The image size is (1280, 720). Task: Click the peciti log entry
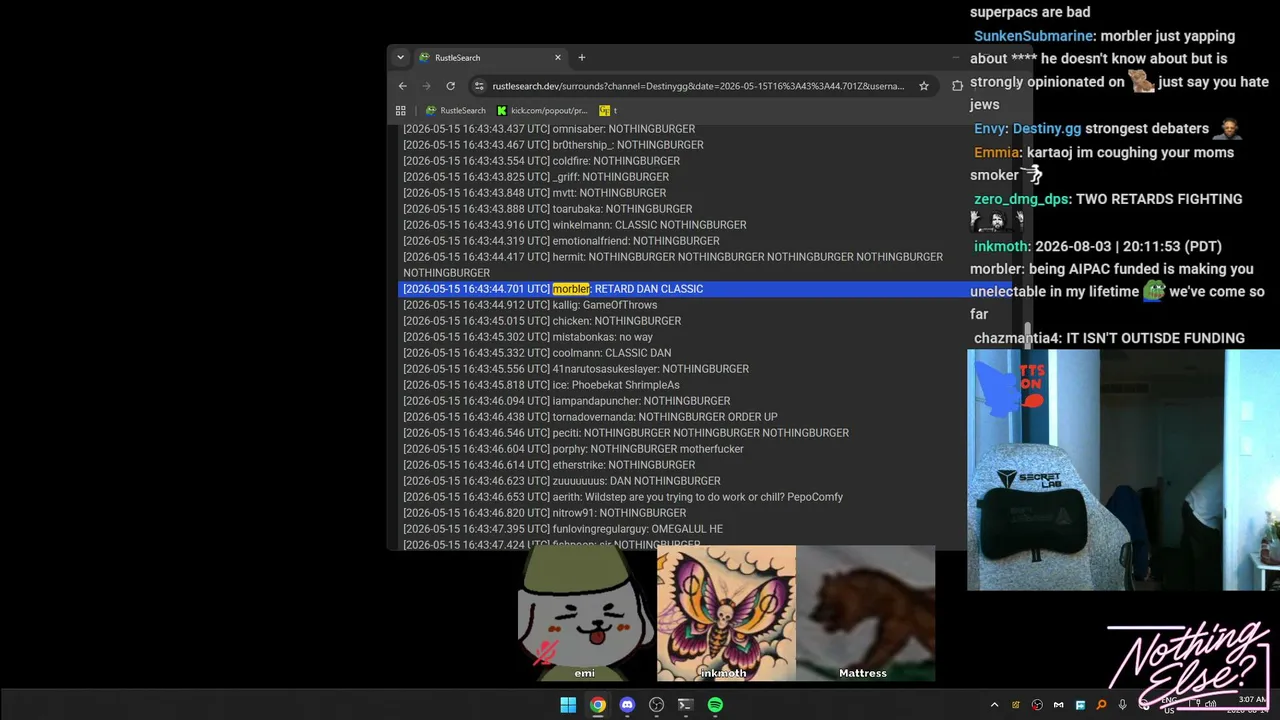[x=626, y=433]
